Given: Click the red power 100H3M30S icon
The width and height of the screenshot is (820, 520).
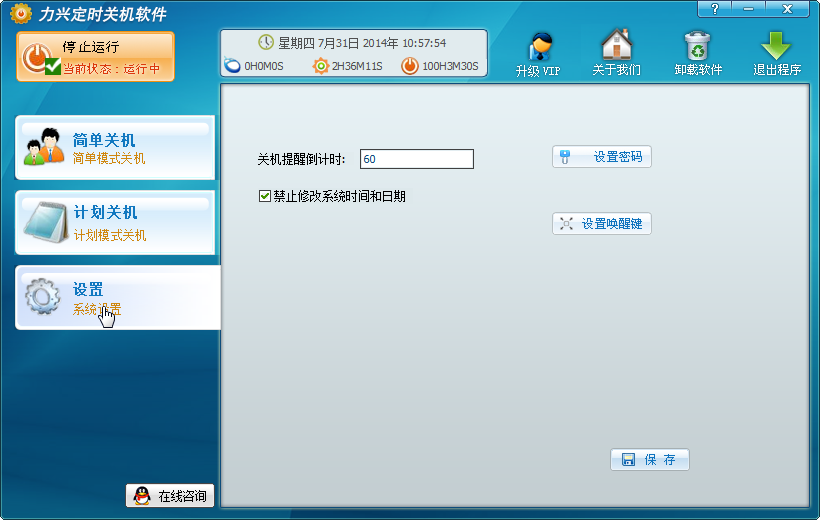Looking at the screenshot, I should coord(410,66).
